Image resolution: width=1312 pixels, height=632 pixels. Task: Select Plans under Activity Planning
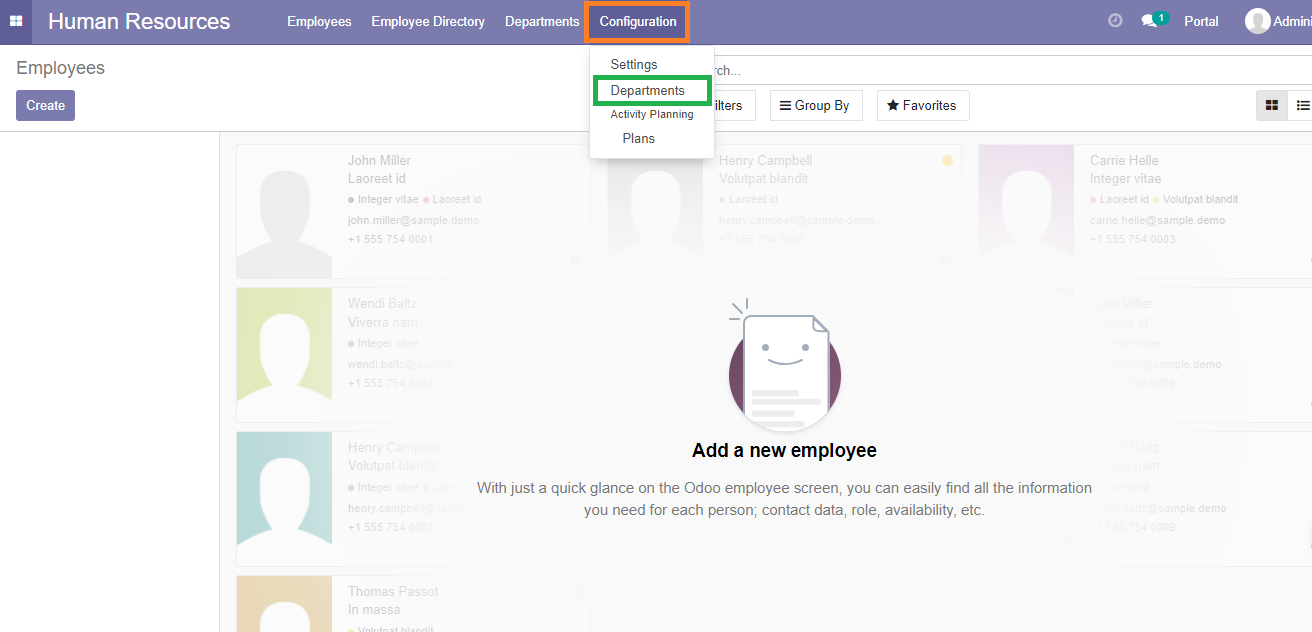639,138
